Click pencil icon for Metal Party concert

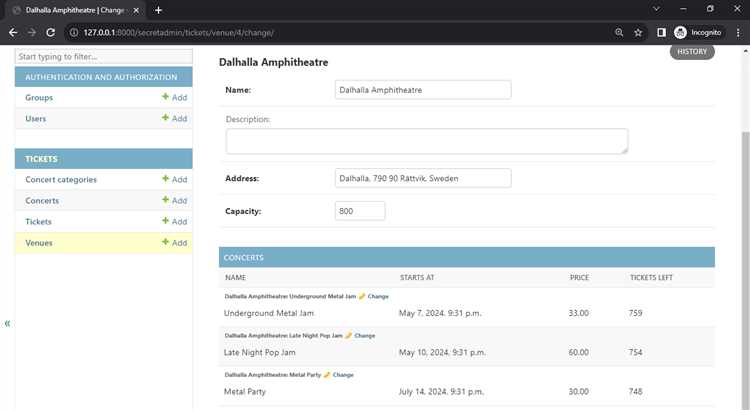(x=327, y=375)
